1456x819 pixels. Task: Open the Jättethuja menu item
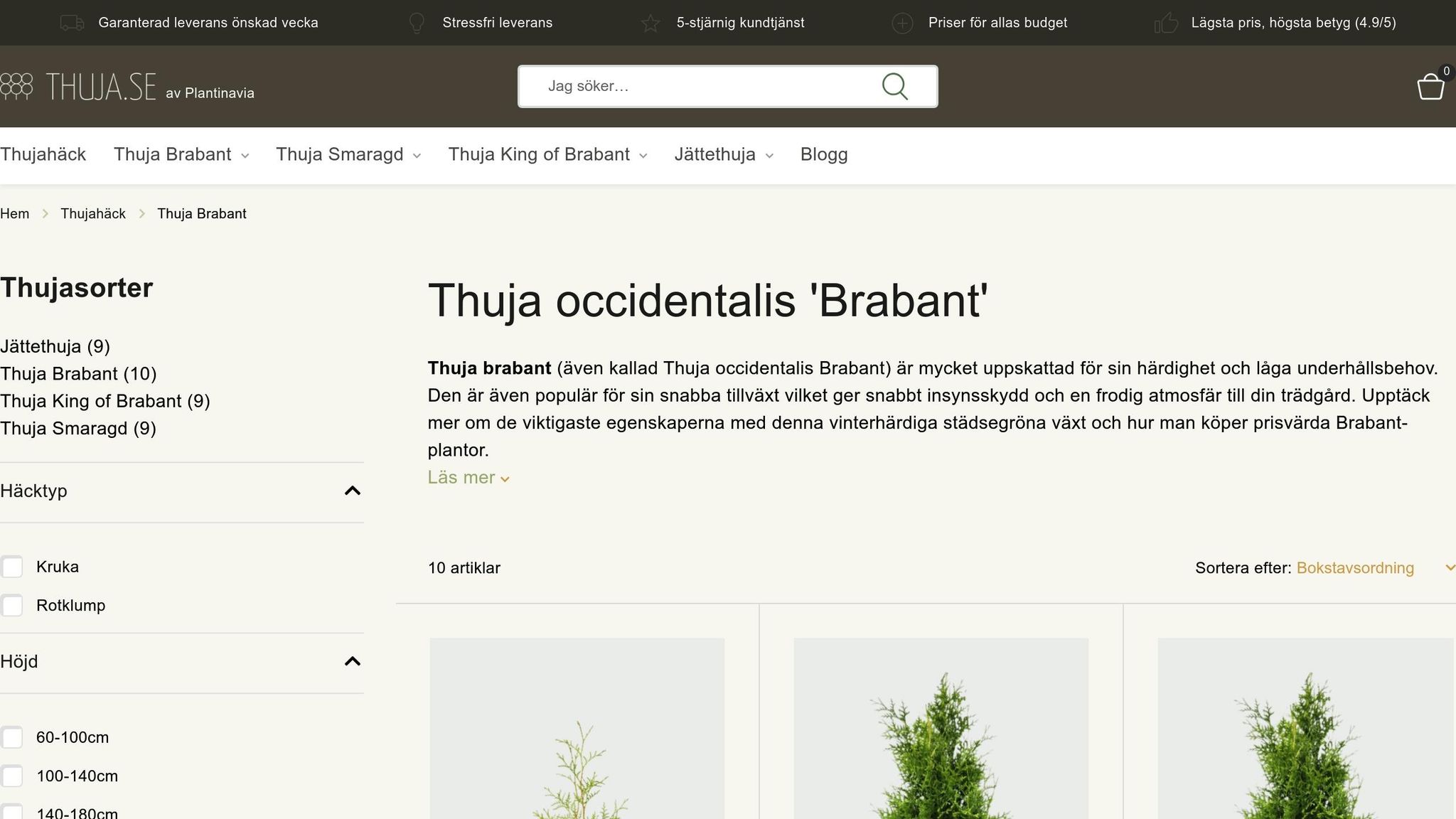click(x=715, y=154)
